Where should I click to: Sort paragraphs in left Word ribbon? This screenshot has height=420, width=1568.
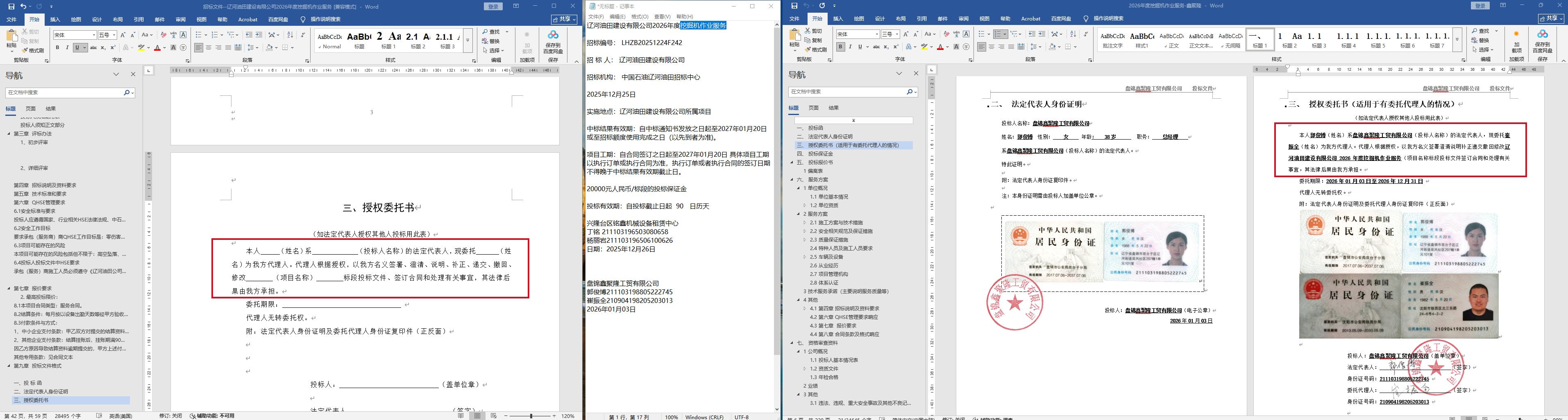pos(290,35)
